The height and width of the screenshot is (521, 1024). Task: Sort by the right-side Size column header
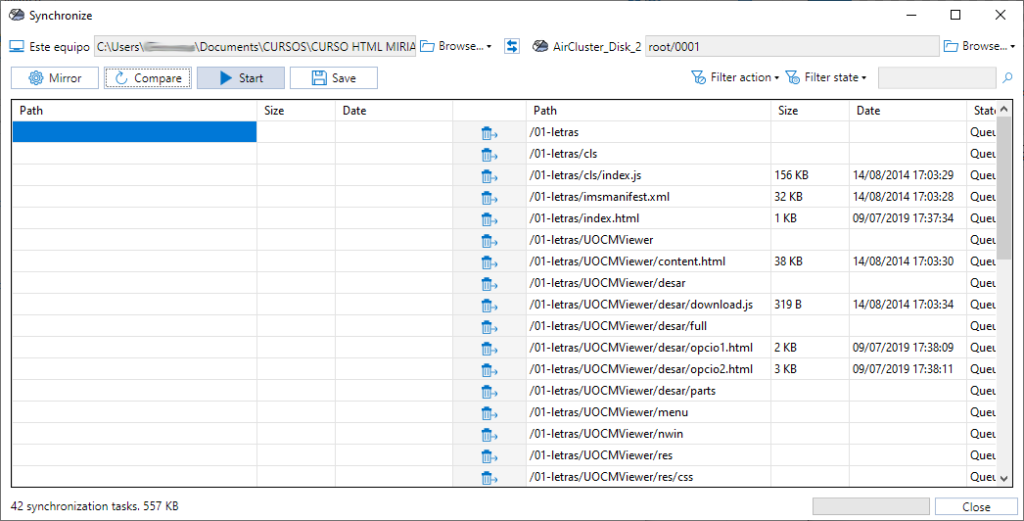coord(810,110)
